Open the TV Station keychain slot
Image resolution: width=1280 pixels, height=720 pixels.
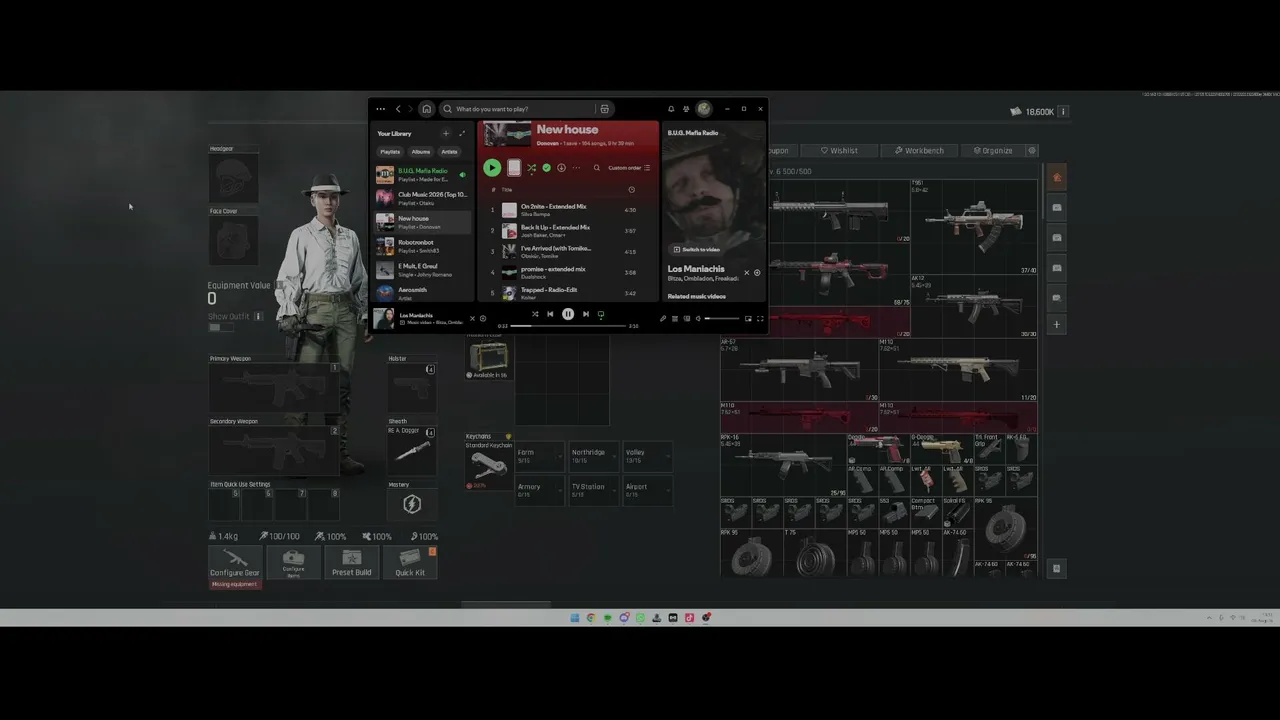point(594,490)
